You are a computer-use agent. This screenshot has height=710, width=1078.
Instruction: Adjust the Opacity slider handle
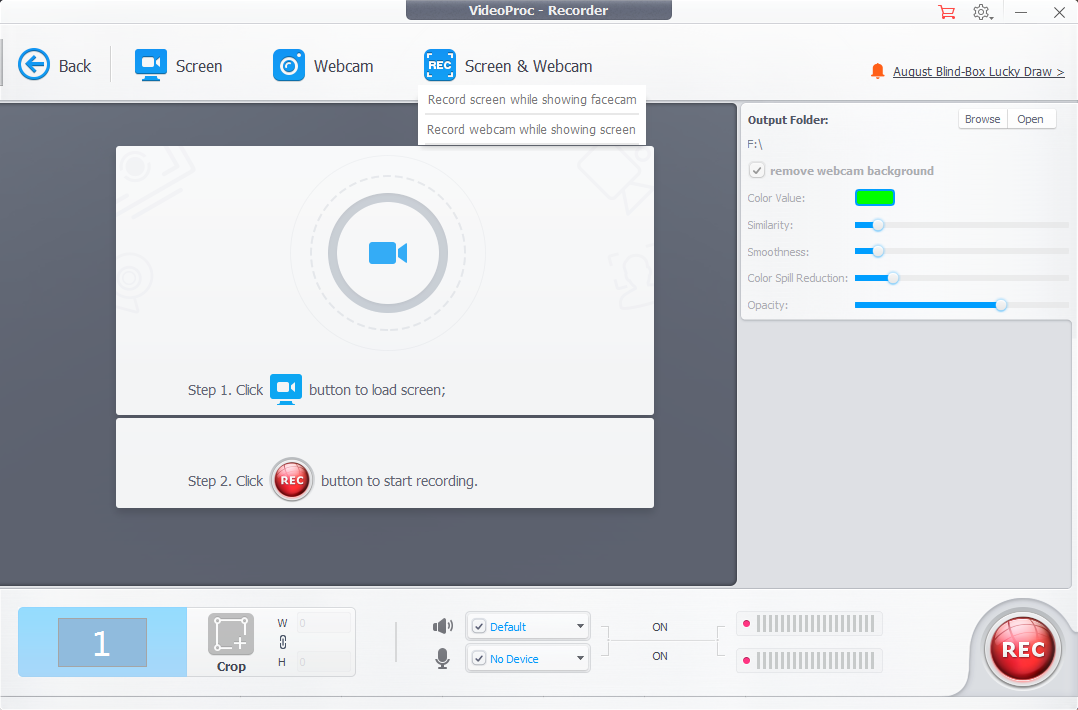pyautogui.click(x=1001, y=305)
